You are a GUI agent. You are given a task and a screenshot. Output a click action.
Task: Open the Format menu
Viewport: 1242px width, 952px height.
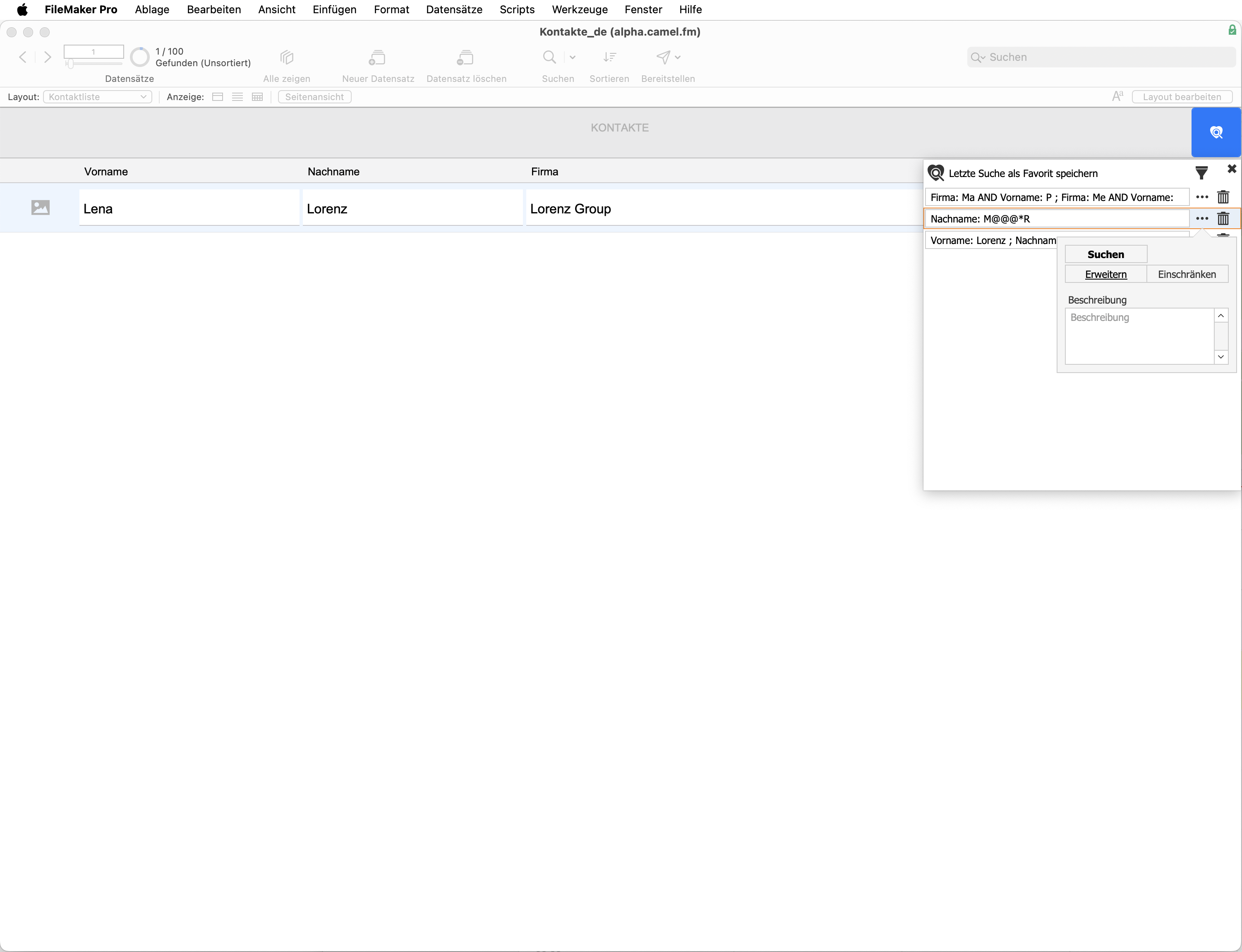click(391, 10)
